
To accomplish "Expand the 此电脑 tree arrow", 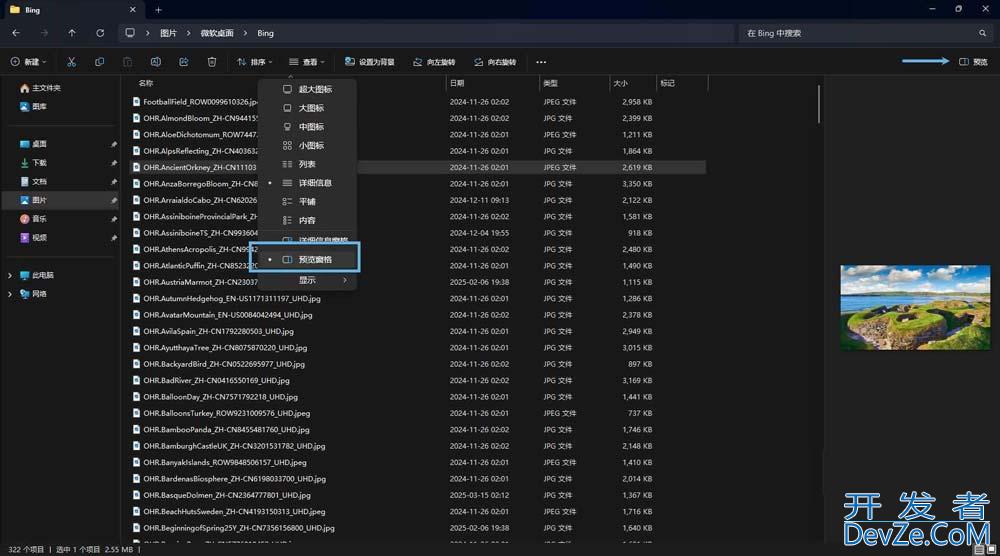I will tap(10, 275).
